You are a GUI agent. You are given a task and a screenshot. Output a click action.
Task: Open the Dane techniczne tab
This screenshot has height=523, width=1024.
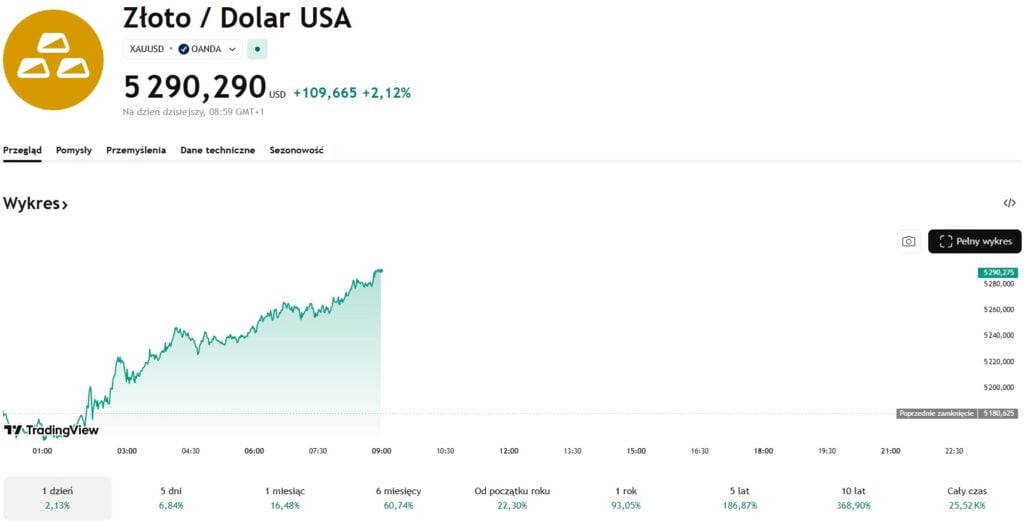pos(217,150)
